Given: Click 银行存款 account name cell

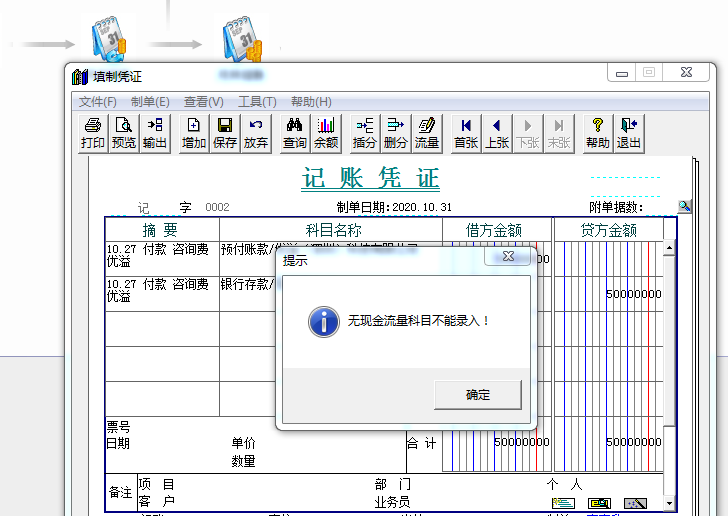Looking at the screenshot, I should coord(247,294).
